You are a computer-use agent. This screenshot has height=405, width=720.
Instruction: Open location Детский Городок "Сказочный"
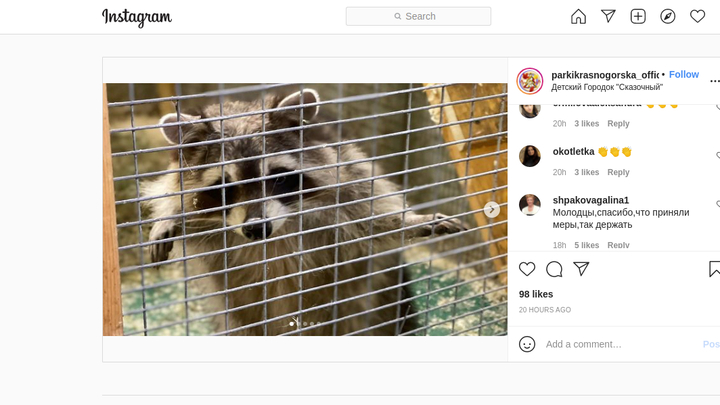tap(607, 87)
